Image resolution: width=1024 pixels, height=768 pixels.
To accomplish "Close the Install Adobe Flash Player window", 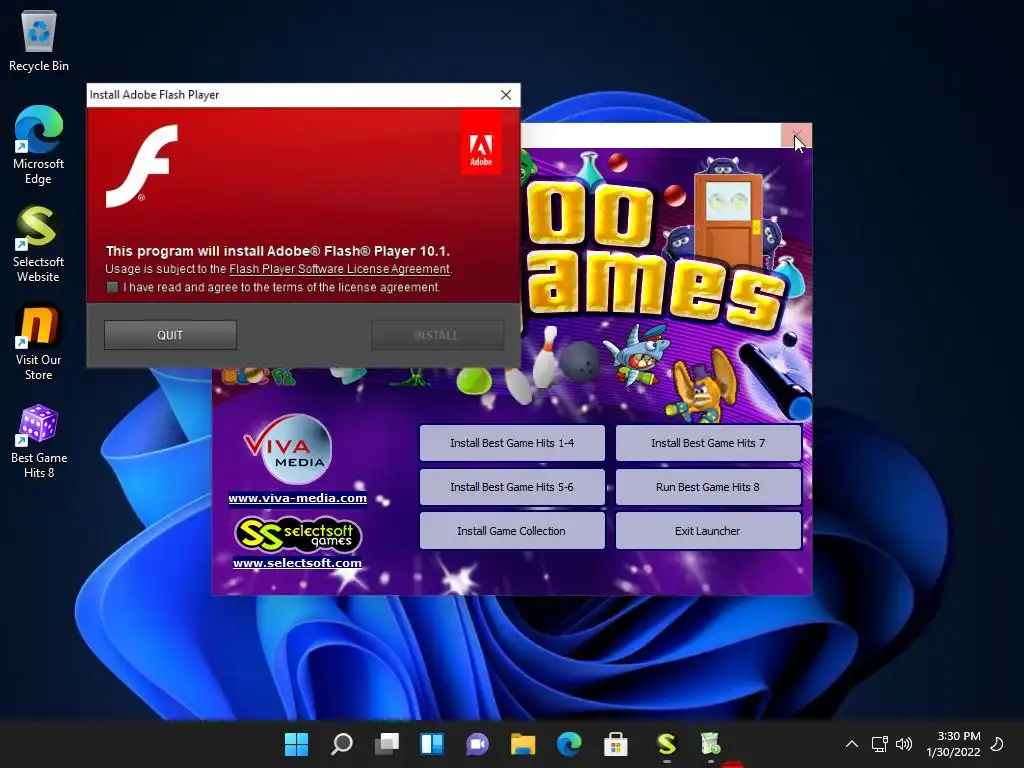I will [x=505, y=95].
